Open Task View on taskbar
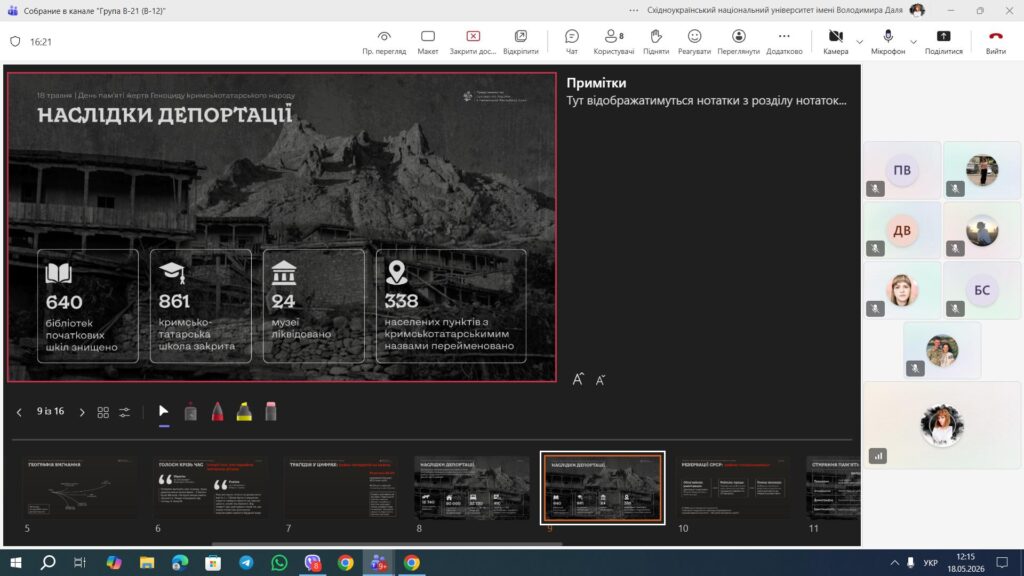This screenshot has height=576, width=1024. (x=80, y=562)
